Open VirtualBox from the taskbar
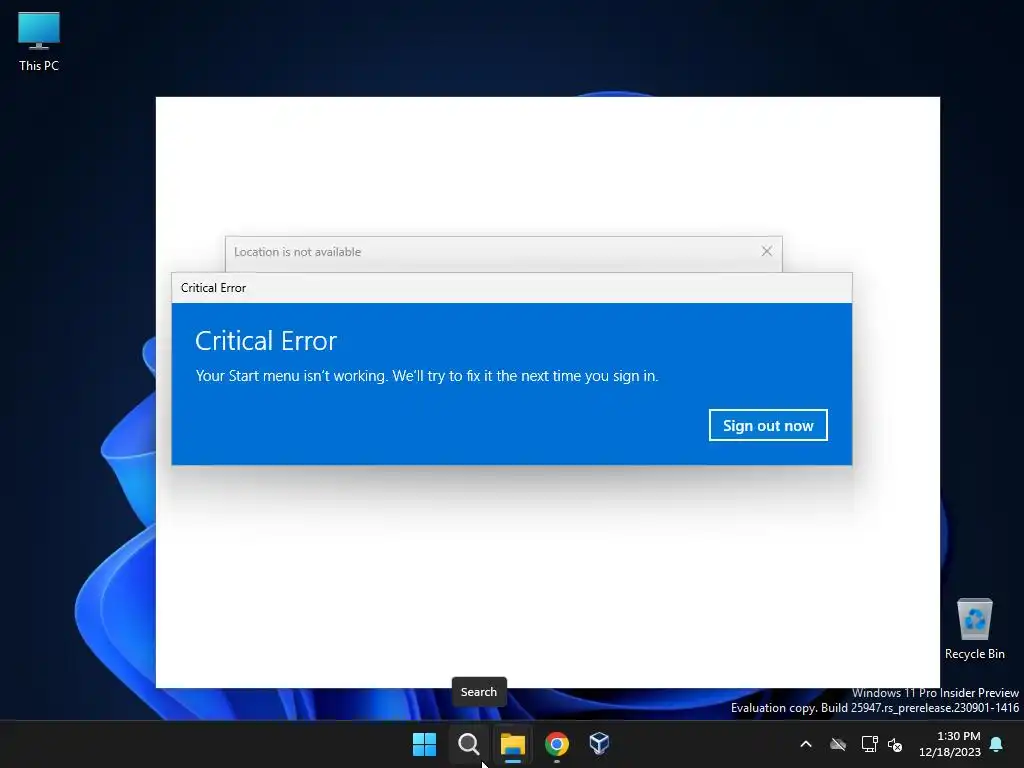This screenshot has height=768, width=1024. 600,744
